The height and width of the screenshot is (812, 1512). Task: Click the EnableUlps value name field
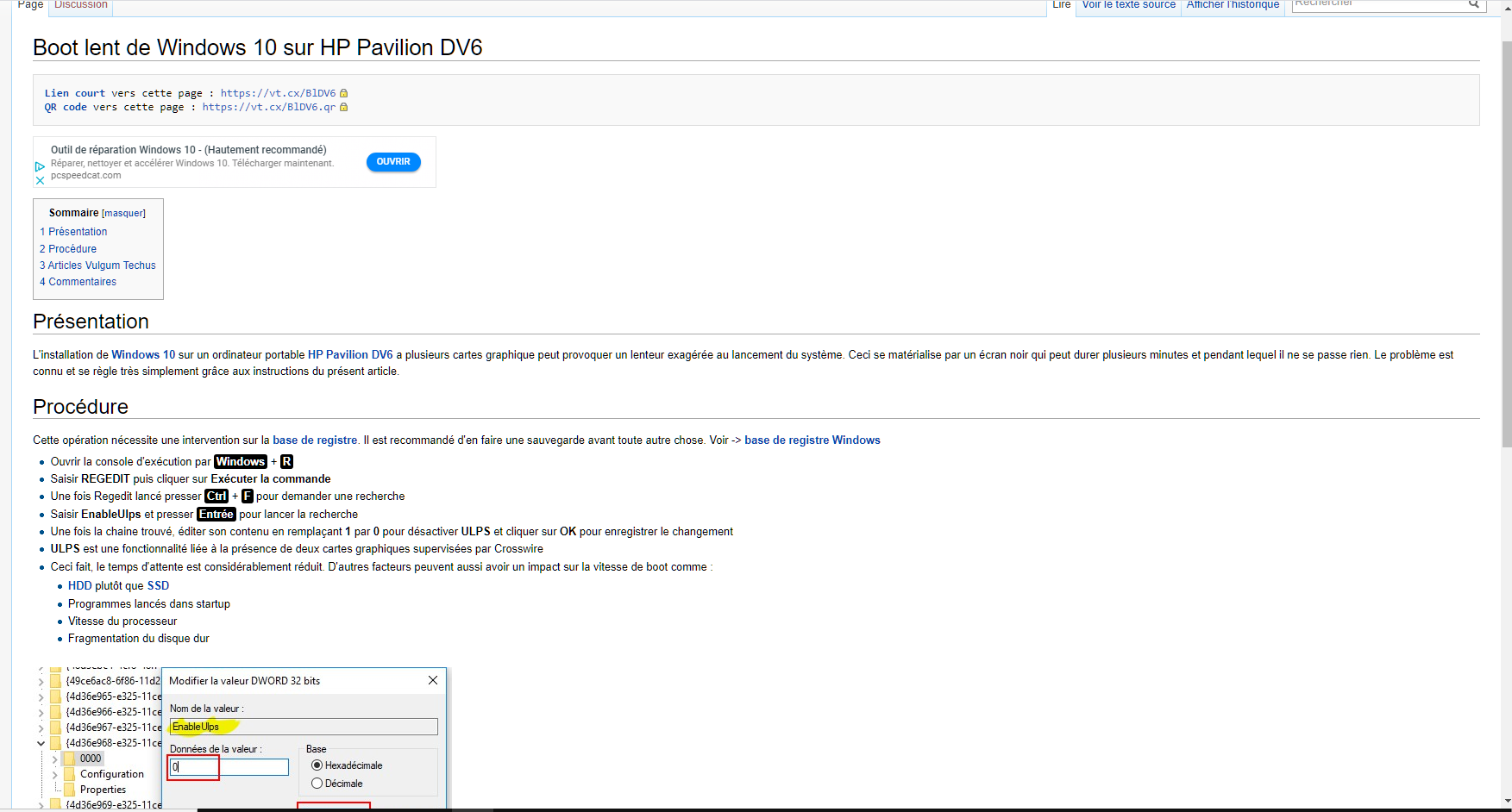304,727
